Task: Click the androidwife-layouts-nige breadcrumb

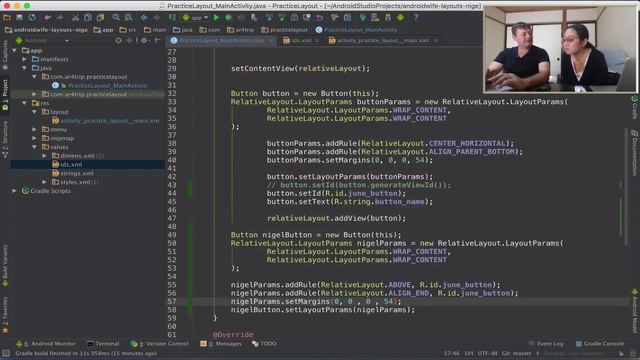Action: (46, 30)
